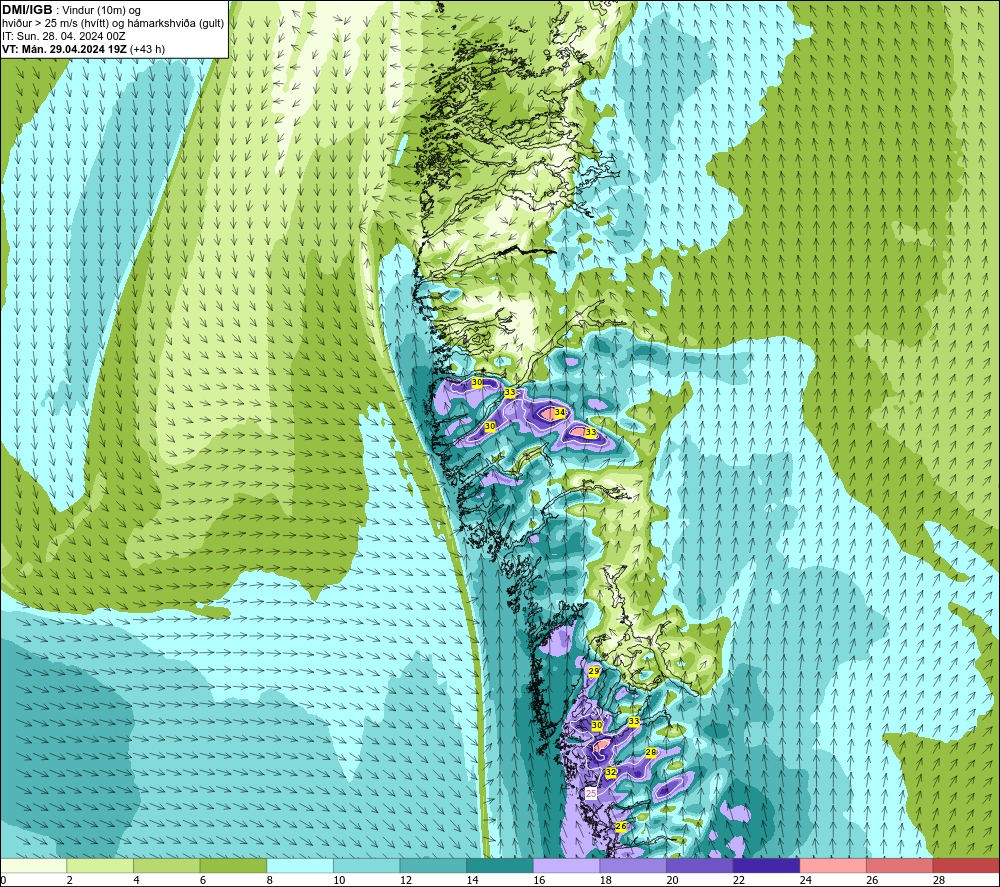Select the 4–6 m/s green legend swatch
Viewport: 1000px width, 887px height.
tap(166, 866)
